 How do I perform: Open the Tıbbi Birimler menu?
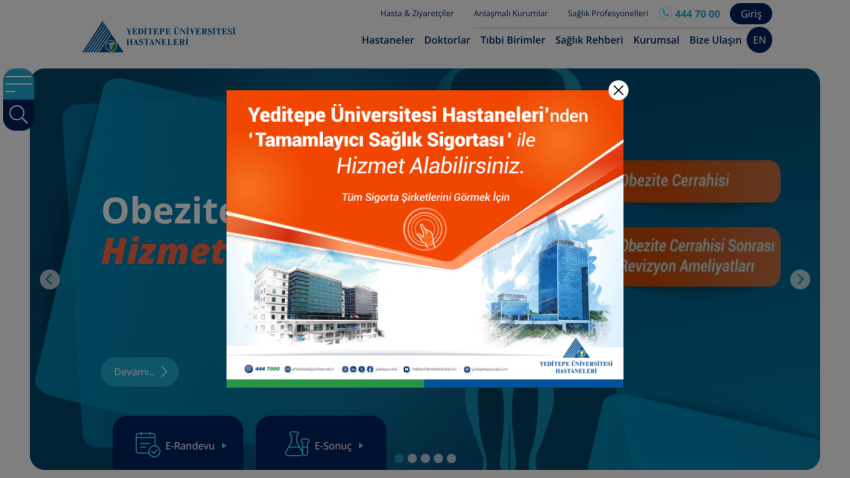click(x=513, y=40)
